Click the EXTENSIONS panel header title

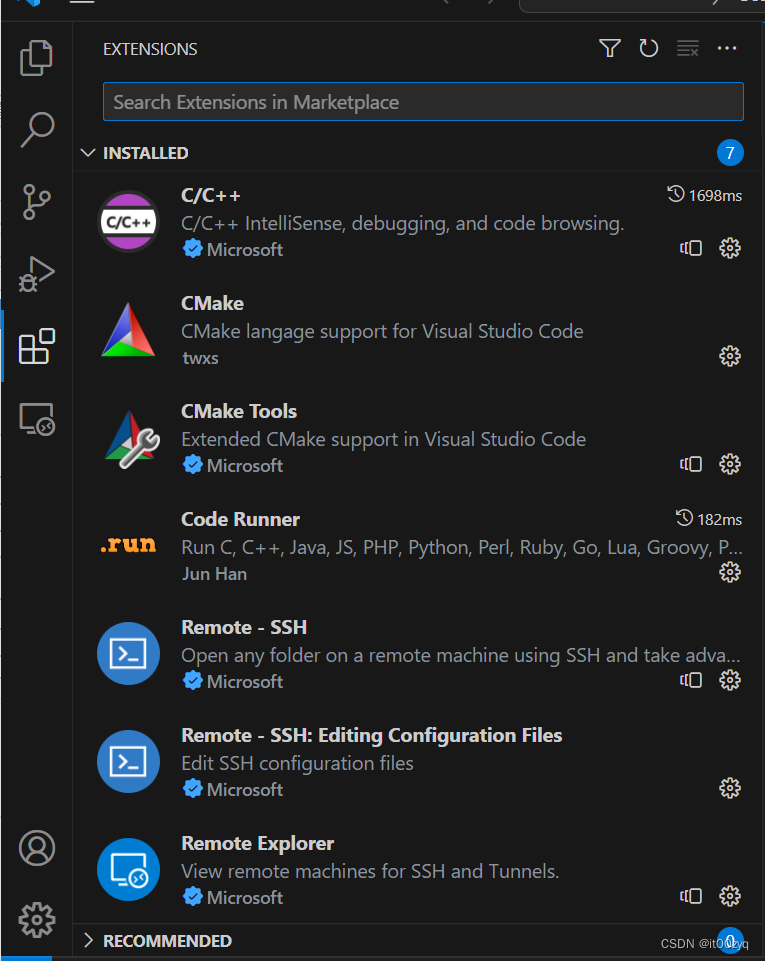coord(150,49)
